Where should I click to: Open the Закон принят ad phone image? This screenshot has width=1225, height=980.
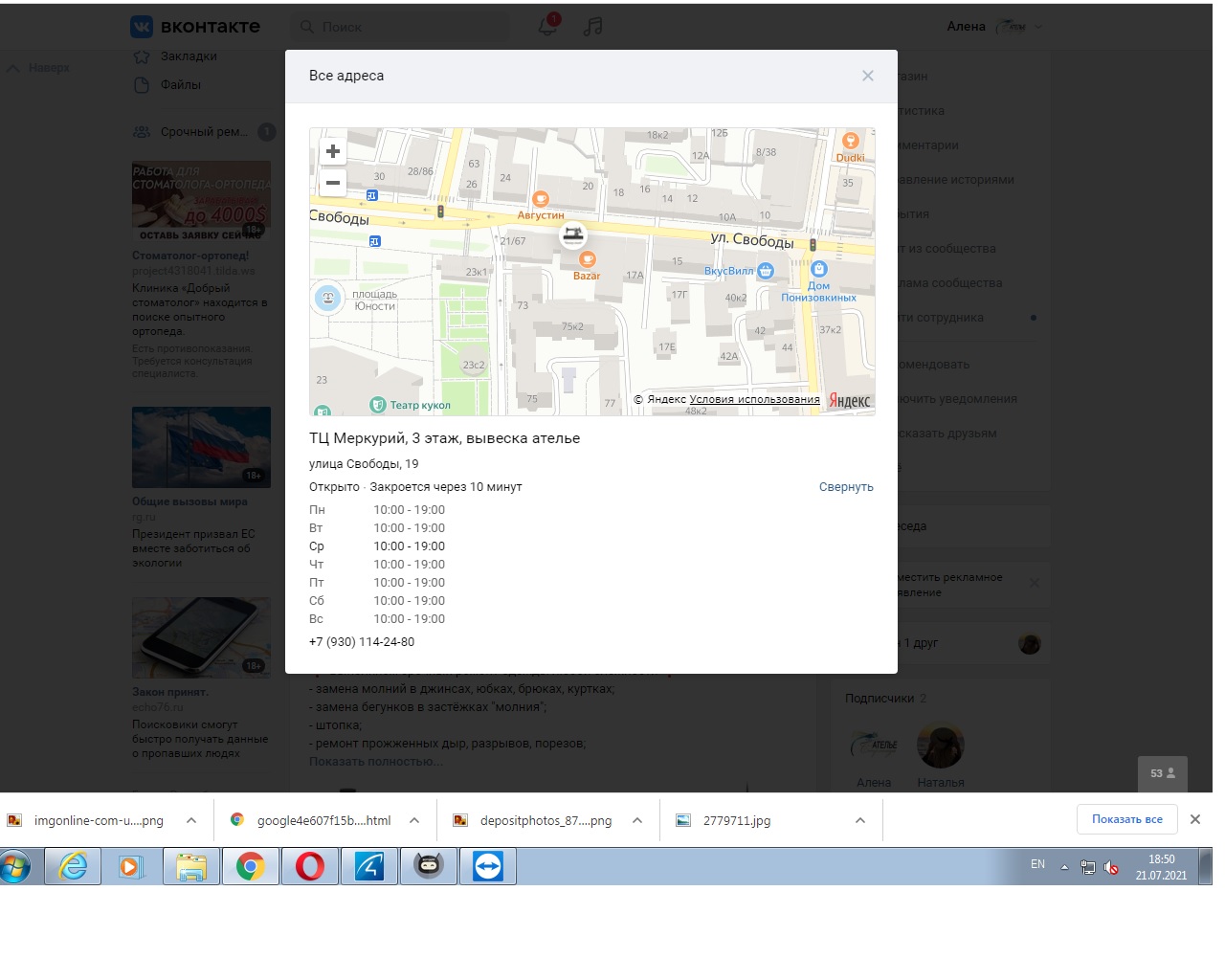201,637
